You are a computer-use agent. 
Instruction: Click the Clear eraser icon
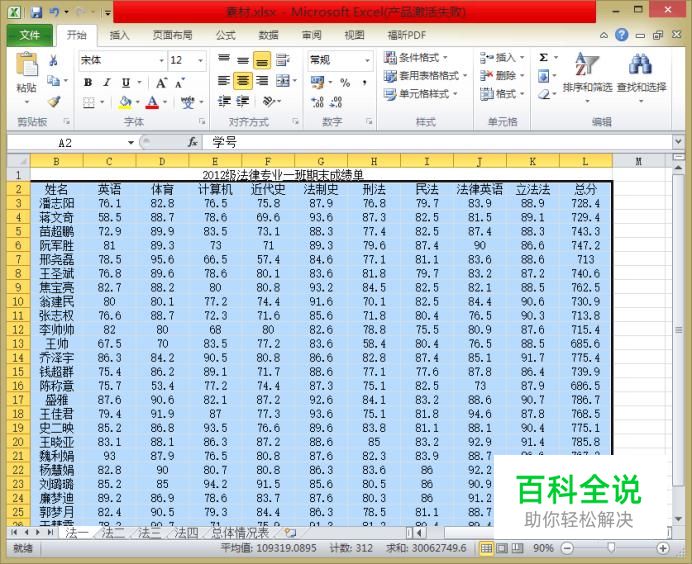544,94
